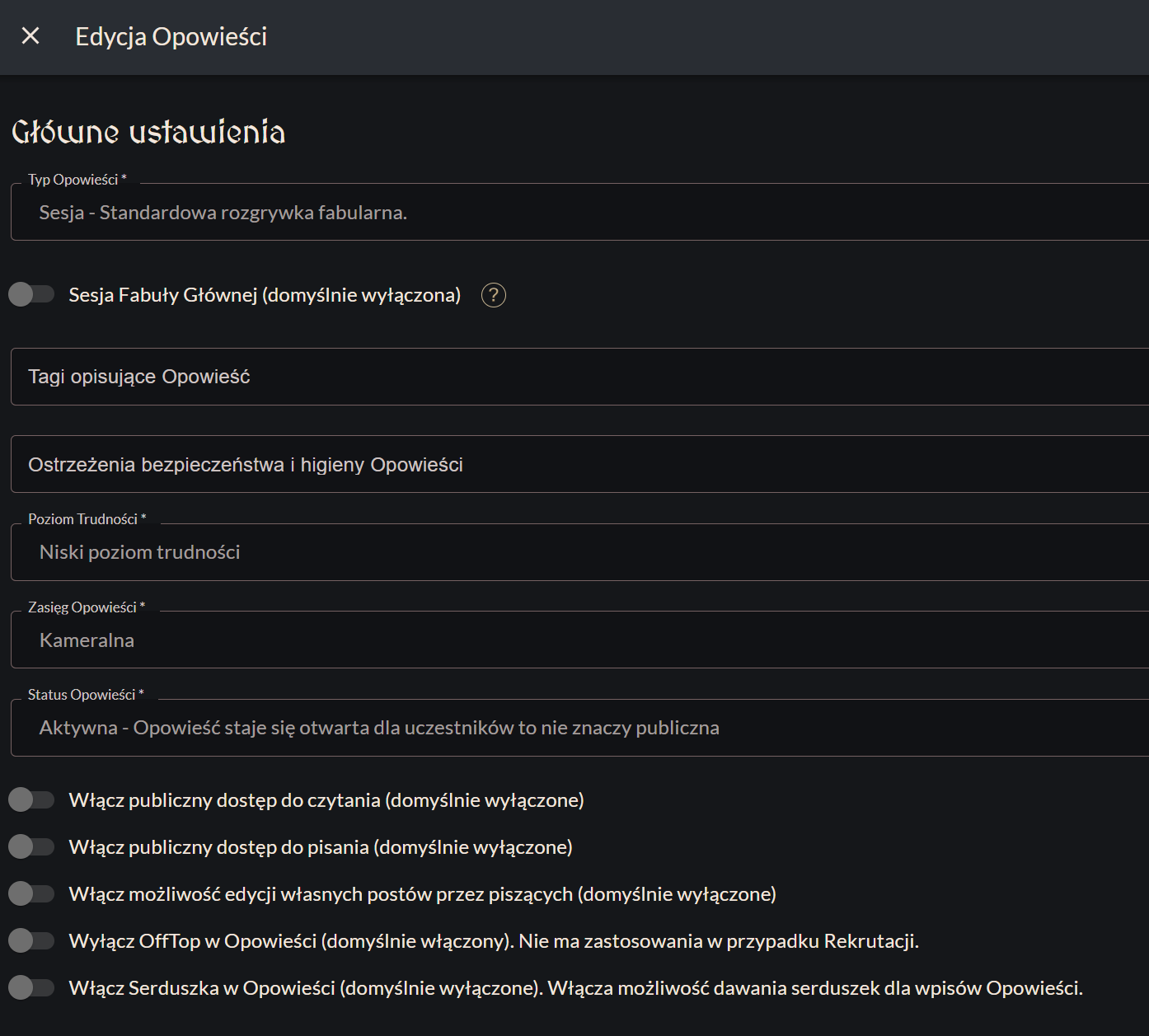
Task: Enable public read access switch (czytania)
Action: (x=31, y=799)
